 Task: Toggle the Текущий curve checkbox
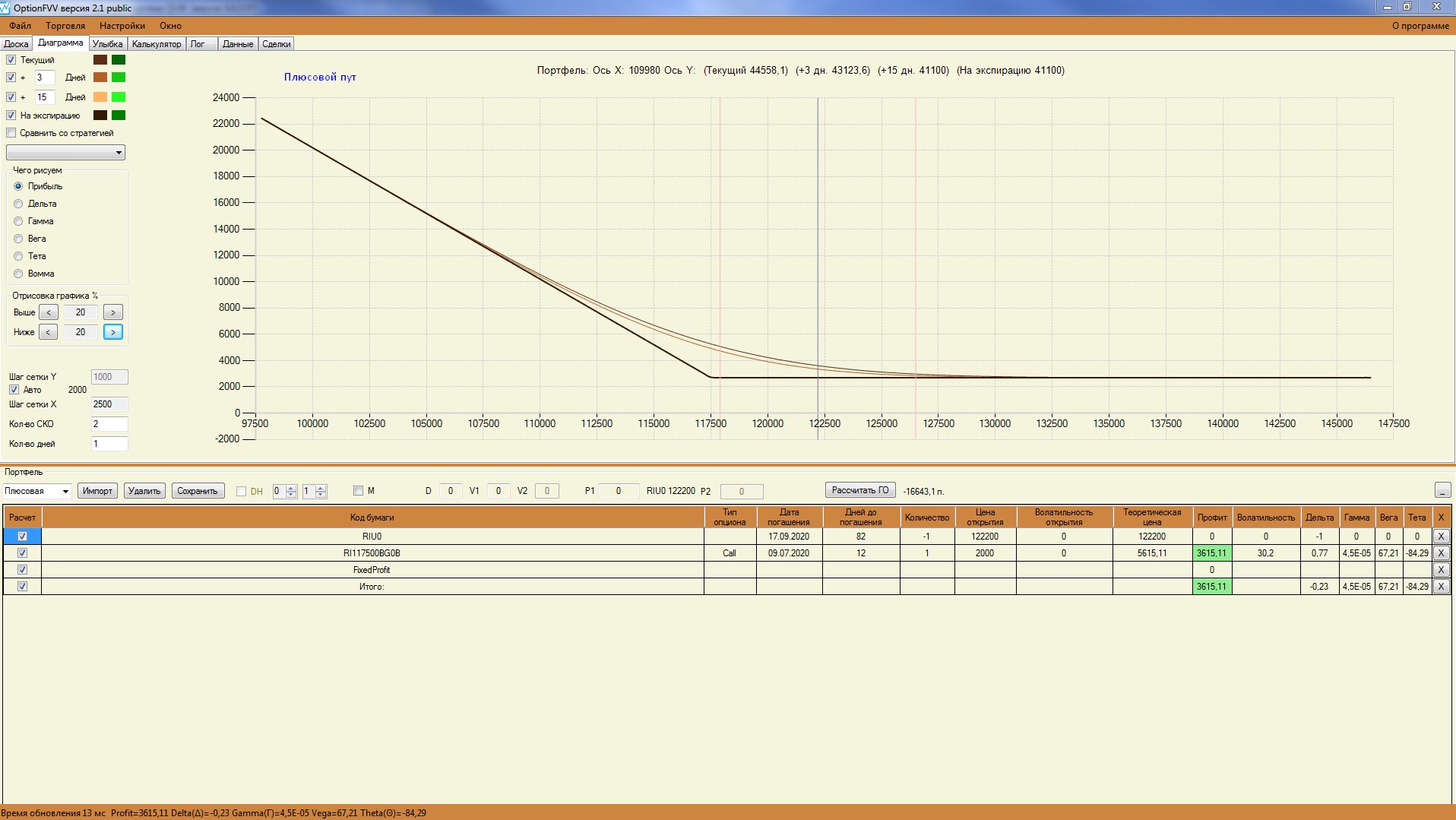[x=11, y=60]
